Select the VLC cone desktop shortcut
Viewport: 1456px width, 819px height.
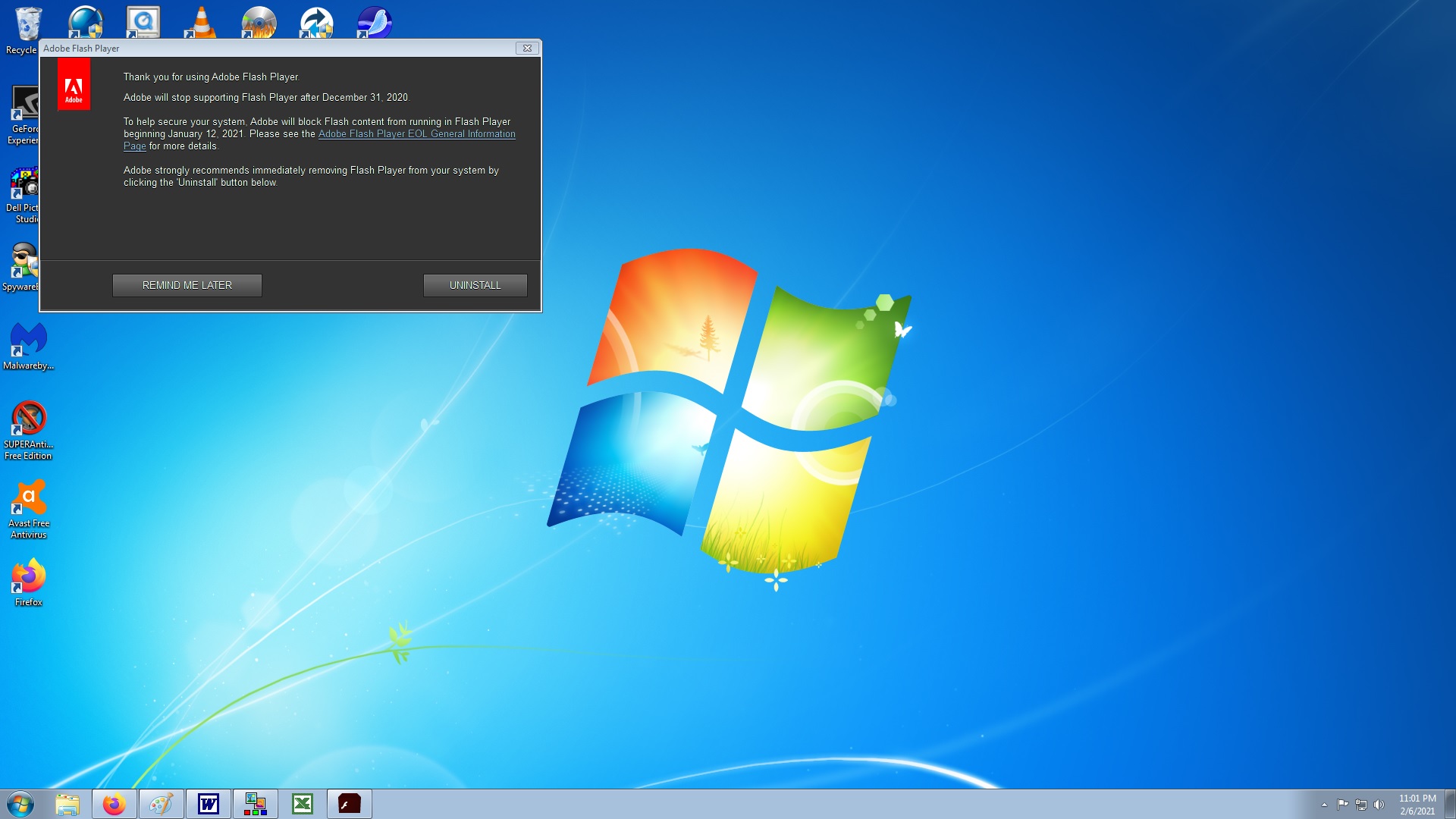pos(200,22)
